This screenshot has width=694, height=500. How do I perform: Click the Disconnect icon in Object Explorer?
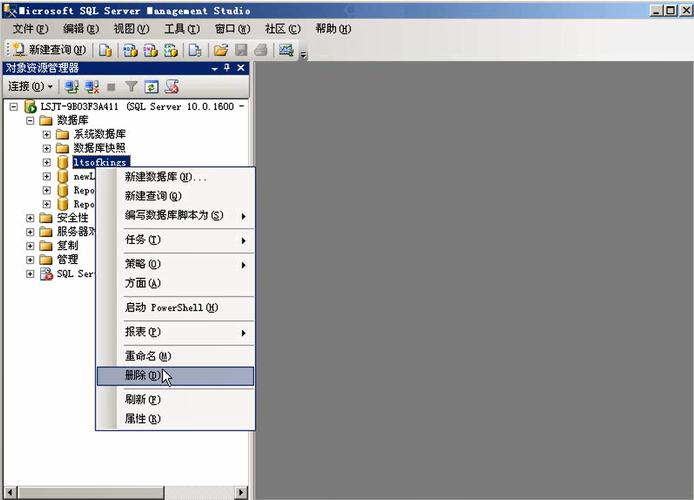(x=92, y=87)
